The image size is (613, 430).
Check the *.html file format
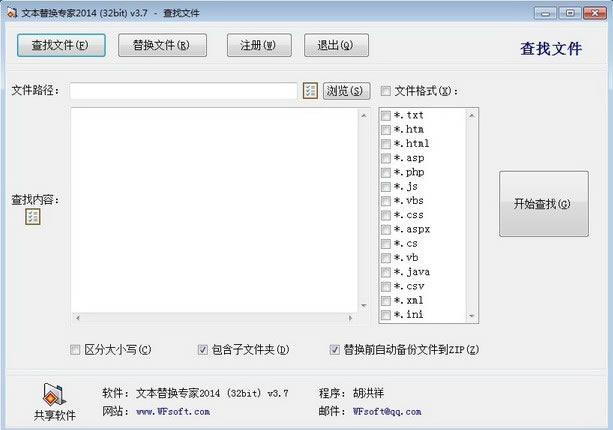point(386,144)
